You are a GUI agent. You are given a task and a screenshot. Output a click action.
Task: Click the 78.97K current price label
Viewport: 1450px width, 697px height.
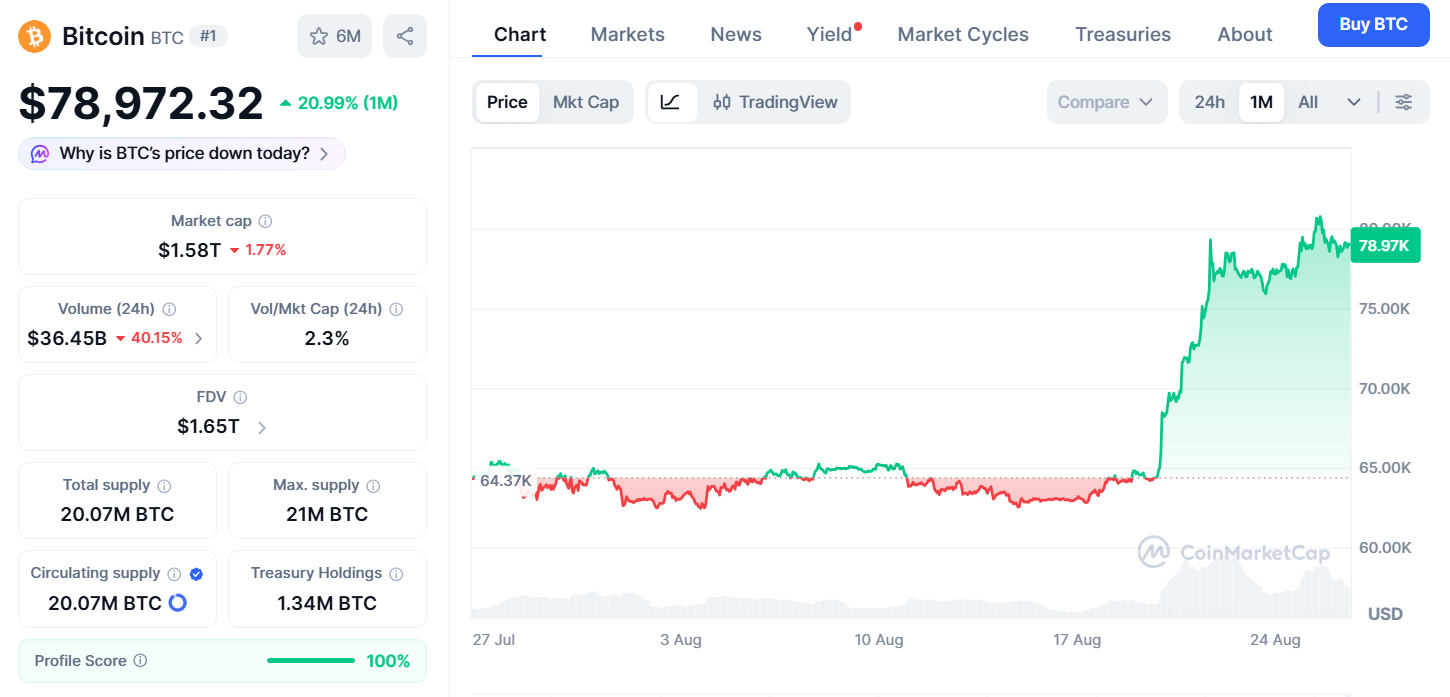tap(1385, 246)
